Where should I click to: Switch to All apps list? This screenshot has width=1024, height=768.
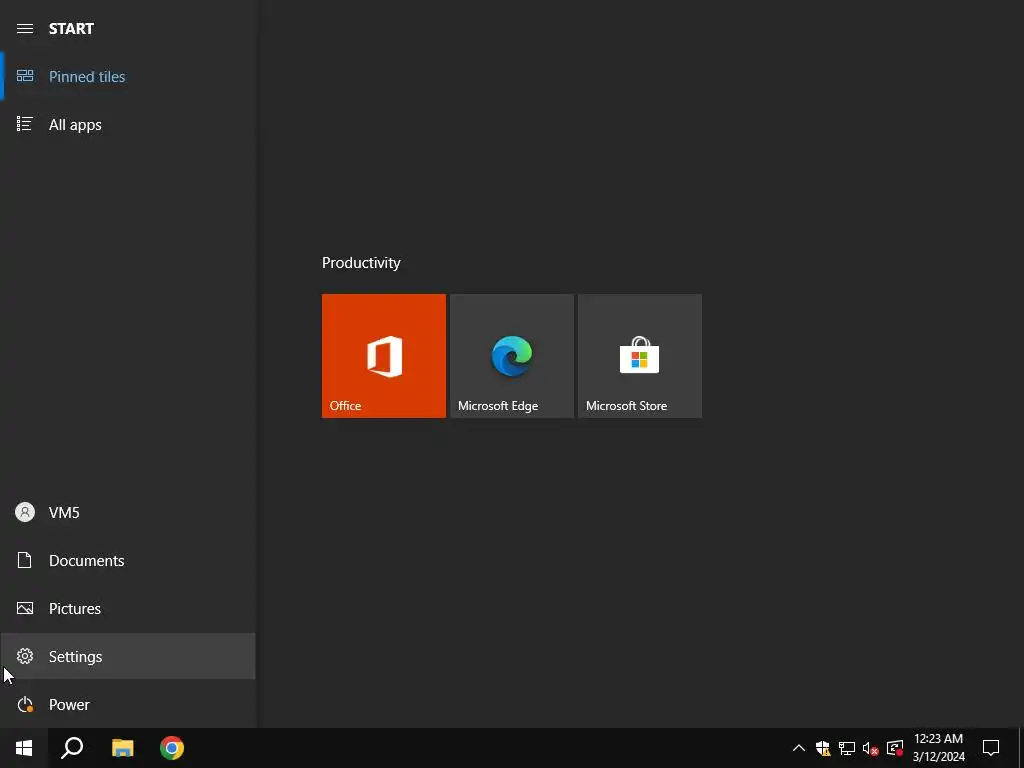click(128, 124)
